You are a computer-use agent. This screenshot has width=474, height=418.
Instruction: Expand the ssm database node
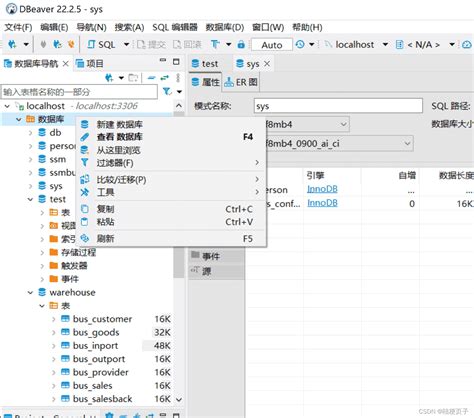pos(30,159)
